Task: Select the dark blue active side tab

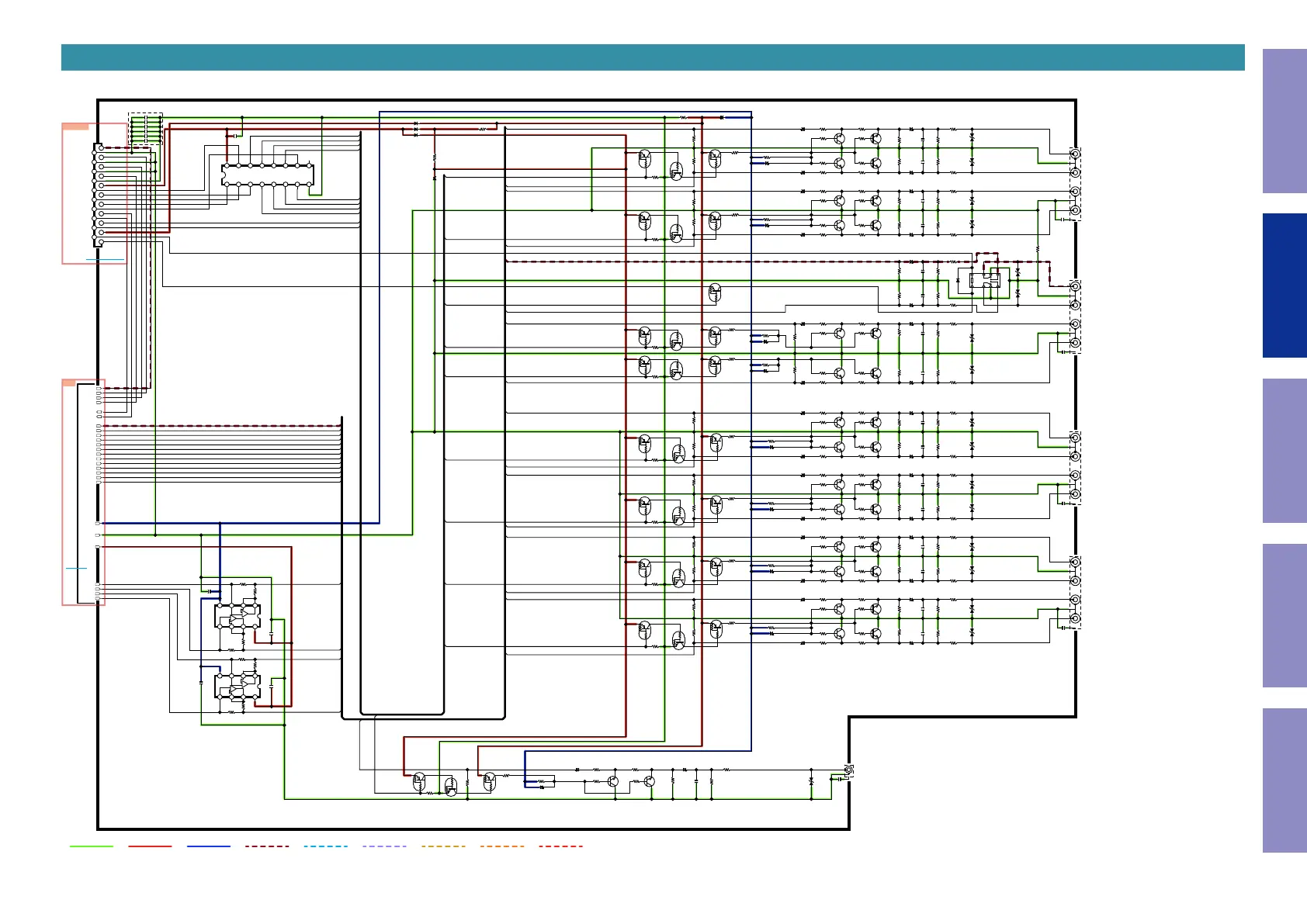Action: (1284, 286)
